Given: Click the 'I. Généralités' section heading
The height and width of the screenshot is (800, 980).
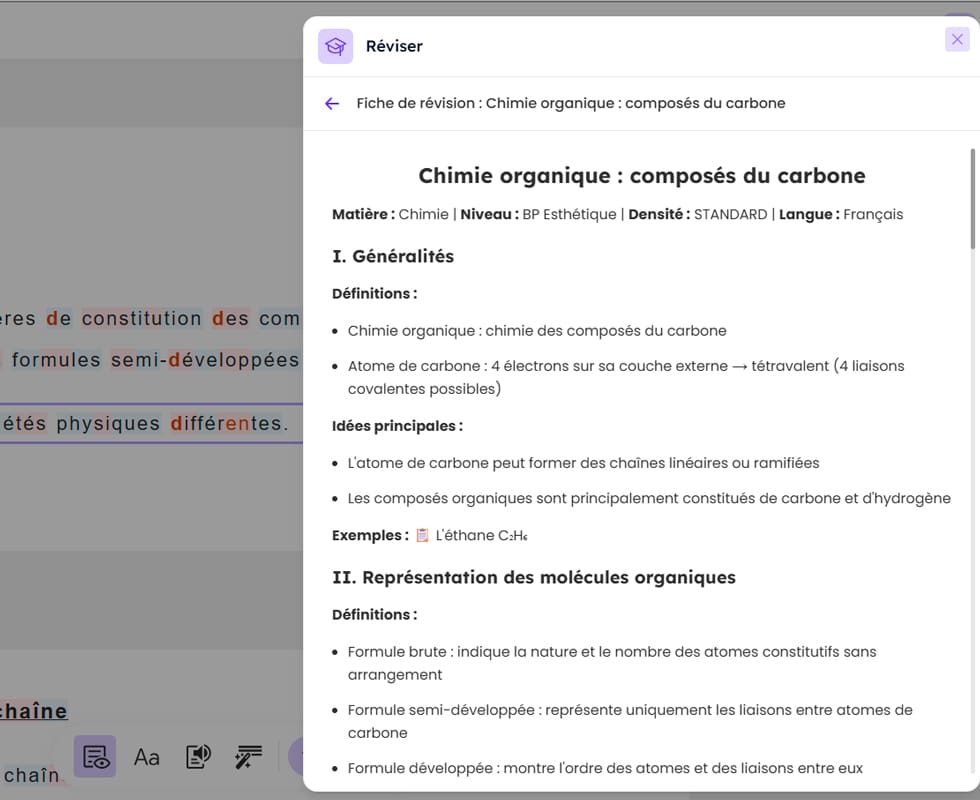Looking at the screenshot, I should (x=393, y=256).
